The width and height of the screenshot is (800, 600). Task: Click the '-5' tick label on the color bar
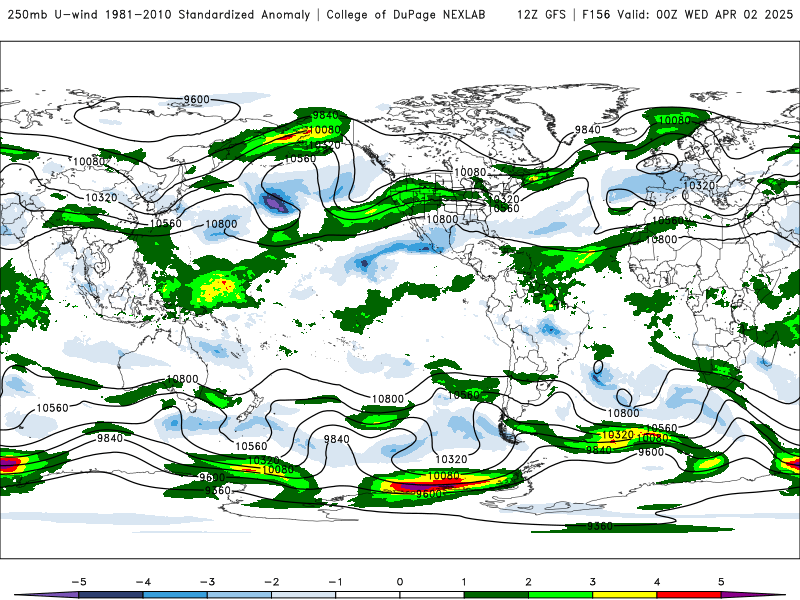tap(79, 582)
